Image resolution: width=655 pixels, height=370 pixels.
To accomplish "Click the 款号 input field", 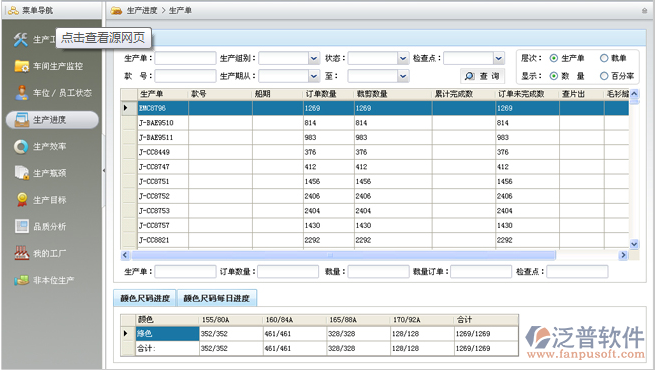I will (185, 76).
